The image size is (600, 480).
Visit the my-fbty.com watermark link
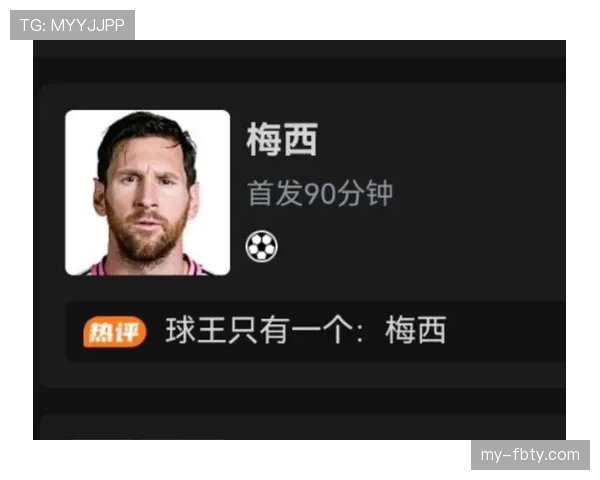530,455
